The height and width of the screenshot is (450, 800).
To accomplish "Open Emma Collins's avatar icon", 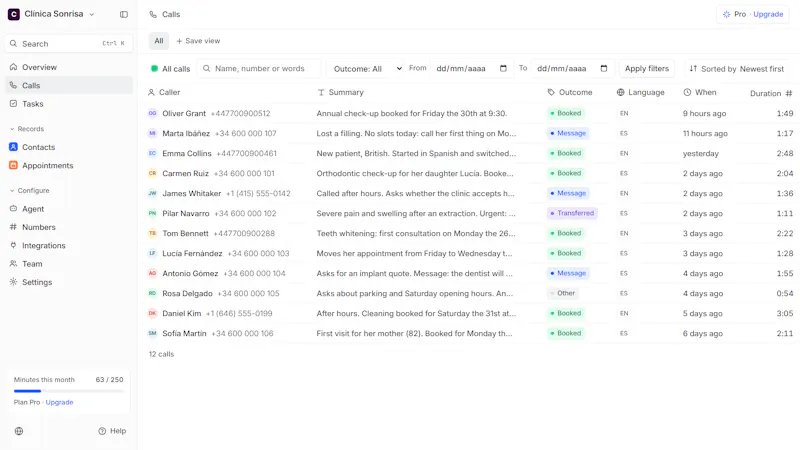I will pyautogui.click(x=153, y=153).
